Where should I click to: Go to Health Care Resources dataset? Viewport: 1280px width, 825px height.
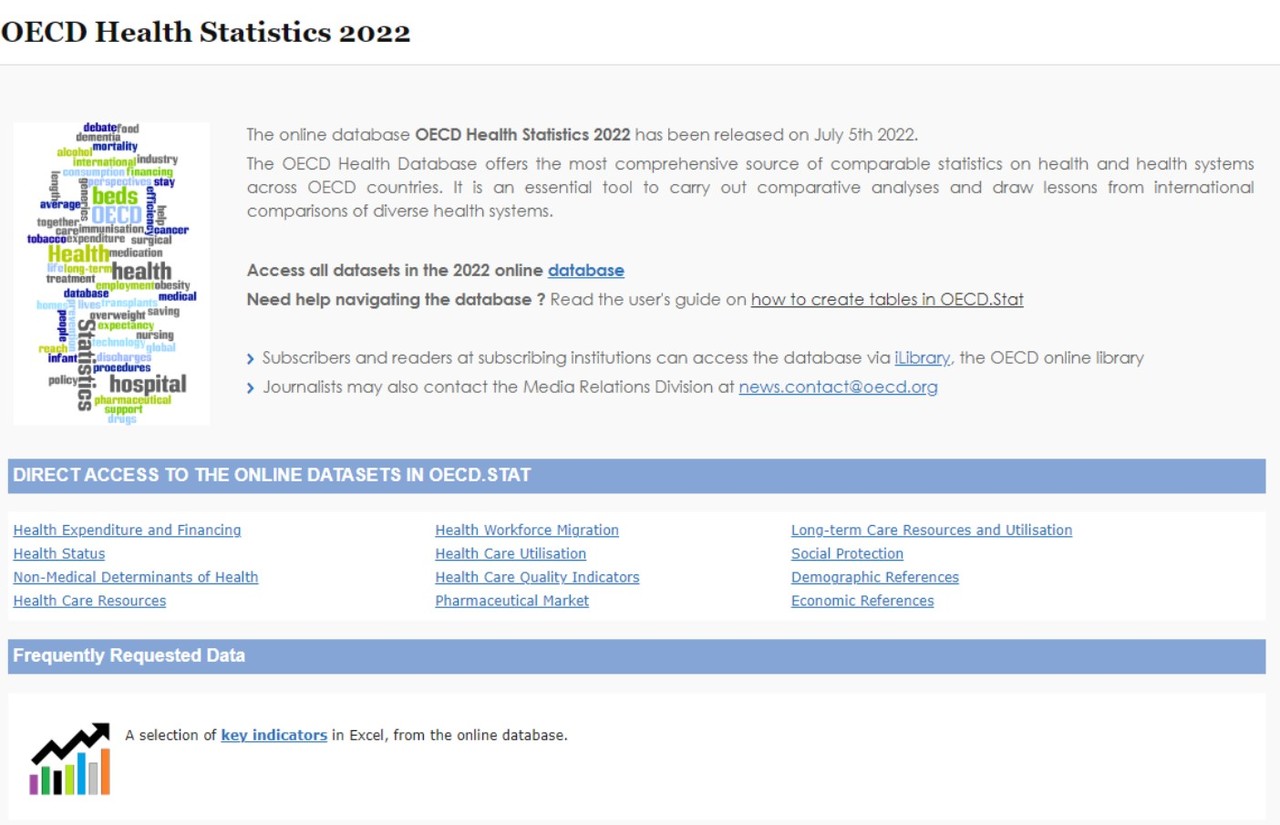[x=89, y=601]
